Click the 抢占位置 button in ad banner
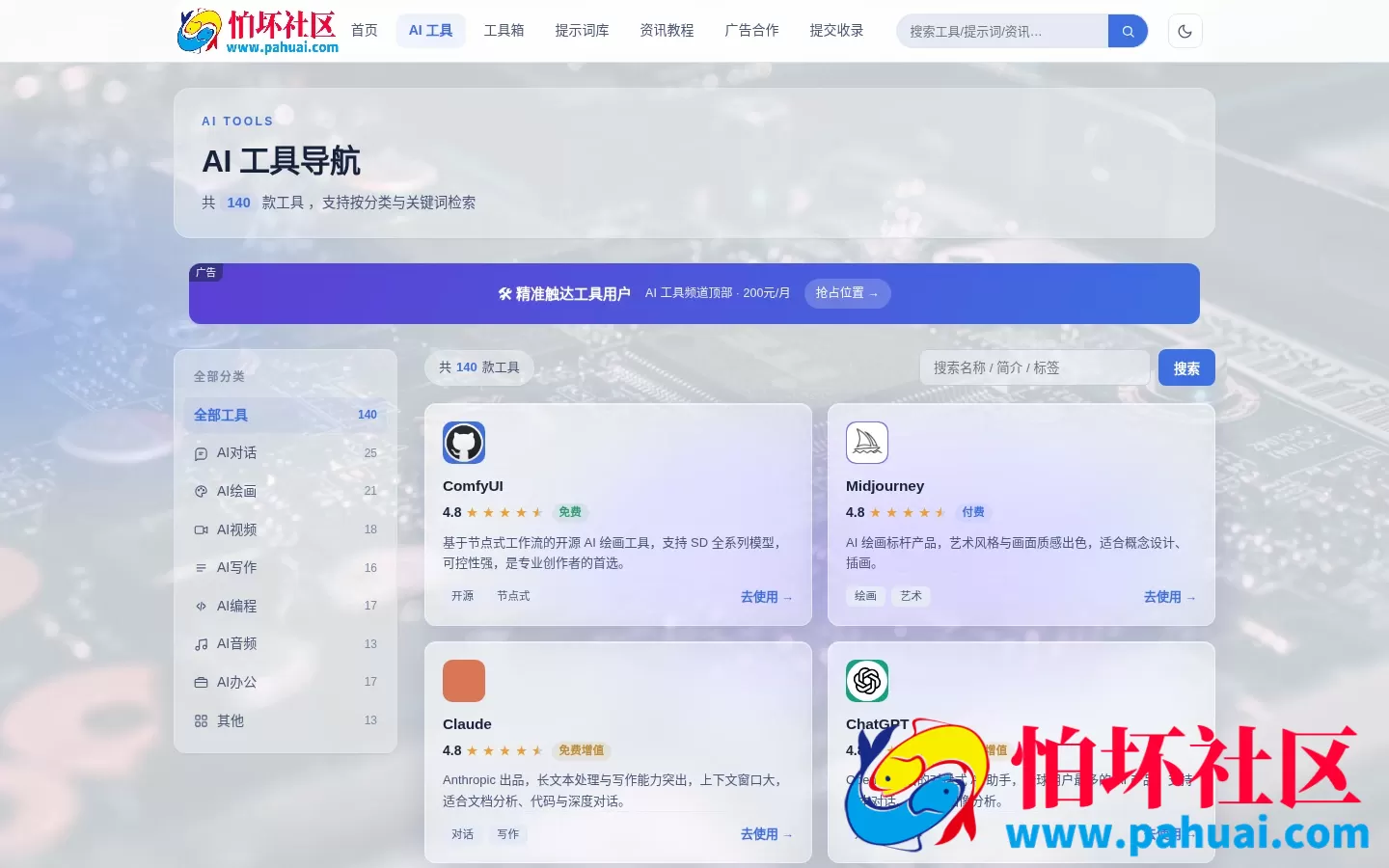Image resolution: width=1389 pixels, height=868 pixels. [x=847, y=293]
